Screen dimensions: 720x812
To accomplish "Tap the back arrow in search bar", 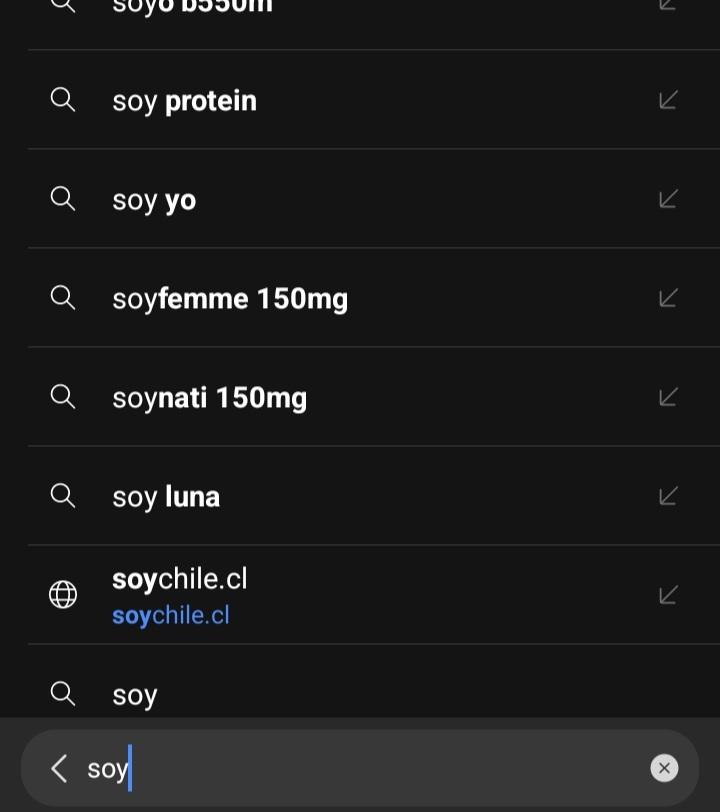I will (x=59, y=768).
